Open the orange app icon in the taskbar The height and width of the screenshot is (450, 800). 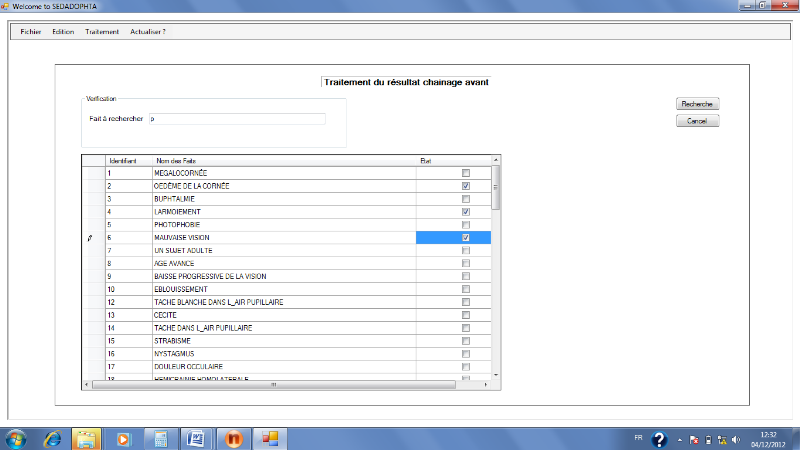[x=234, y=439]
